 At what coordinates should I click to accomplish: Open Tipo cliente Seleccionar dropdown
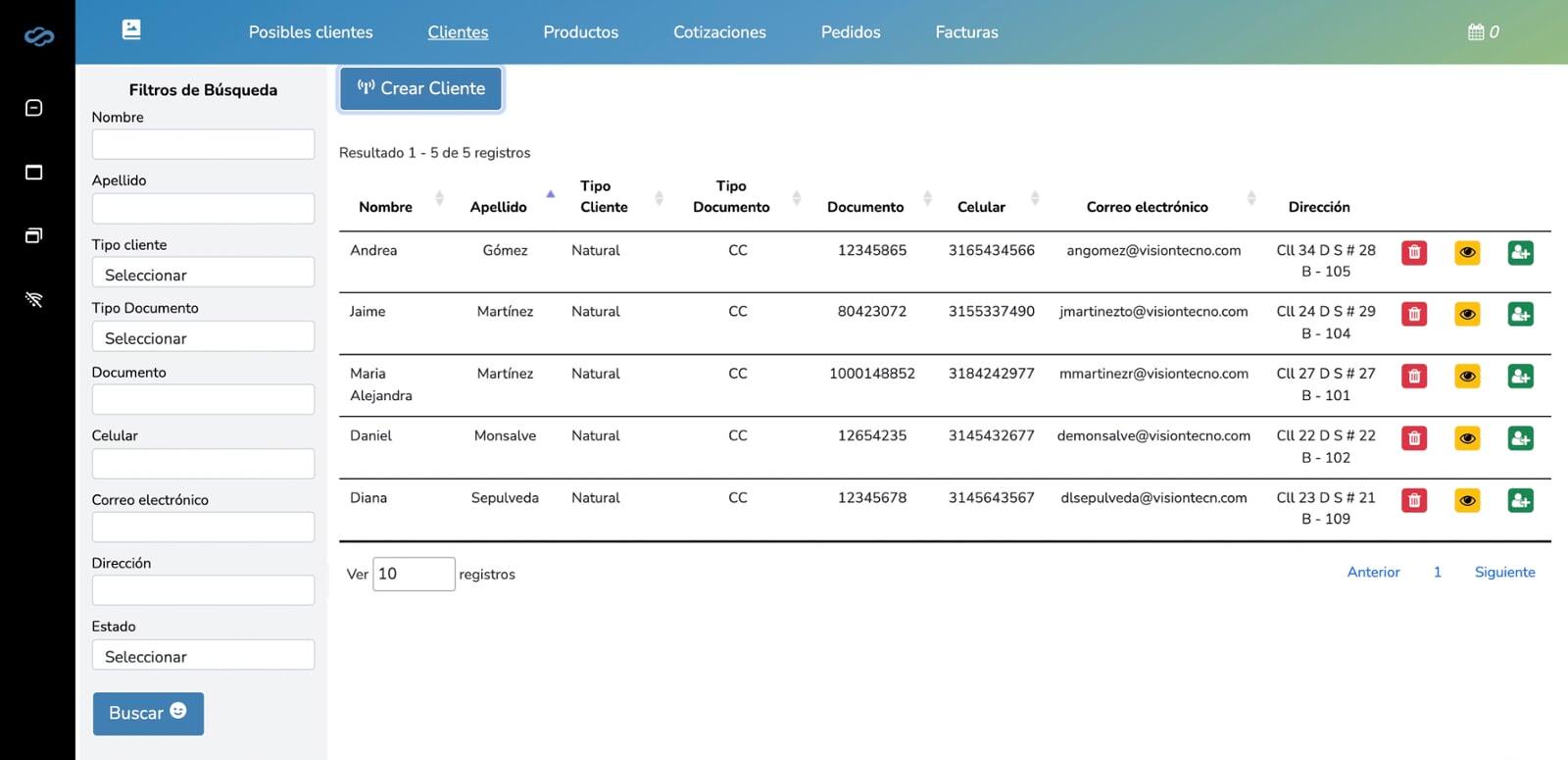[x=203, y=273]
